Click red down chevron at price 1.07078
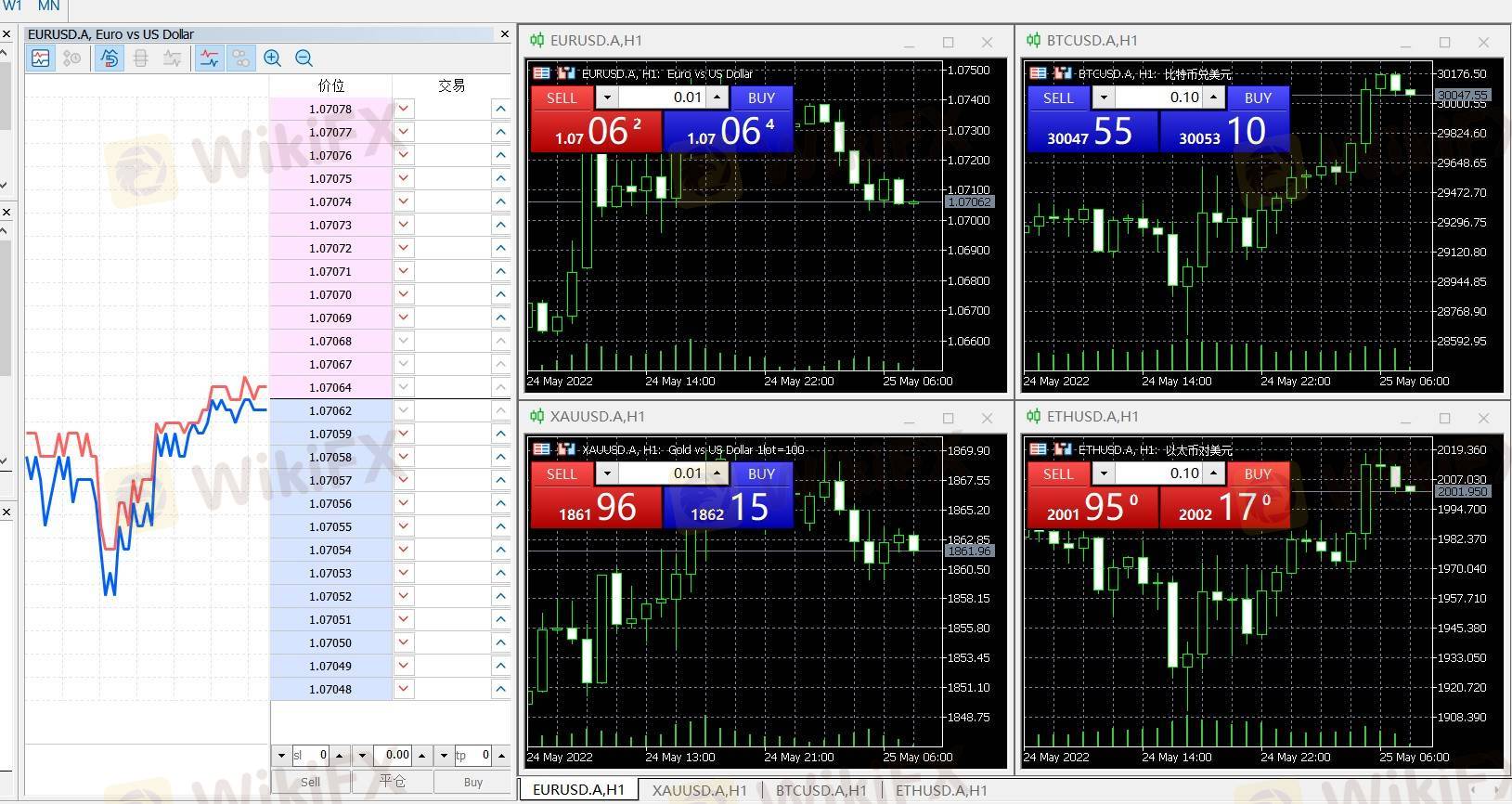 pyautogui.click(x=404, y=109)
